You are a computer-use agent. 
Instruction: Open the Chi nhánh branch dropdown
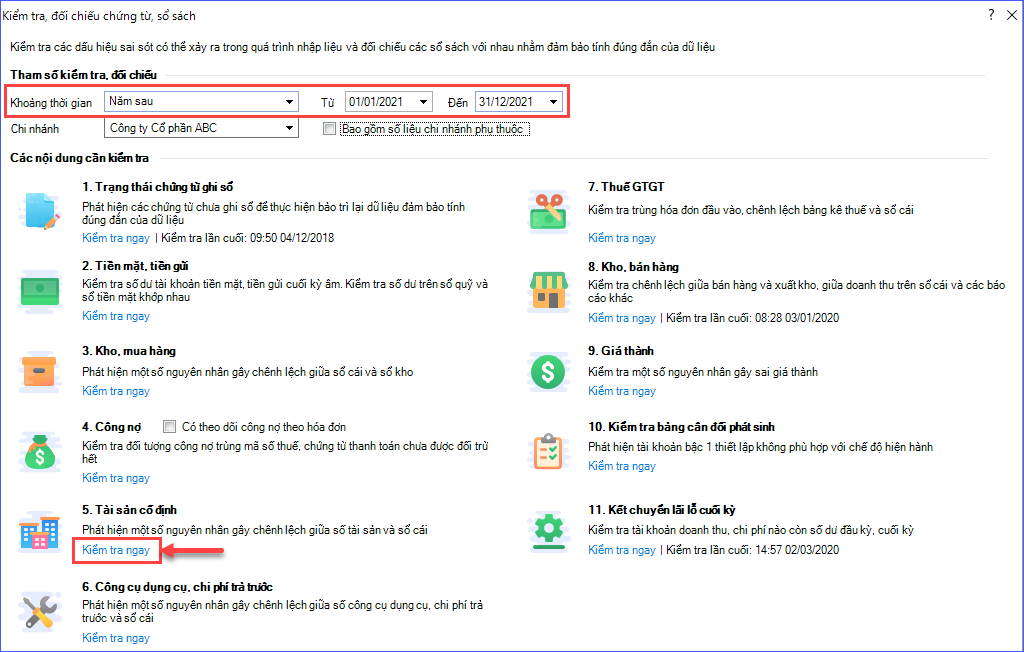pos(290,128)
